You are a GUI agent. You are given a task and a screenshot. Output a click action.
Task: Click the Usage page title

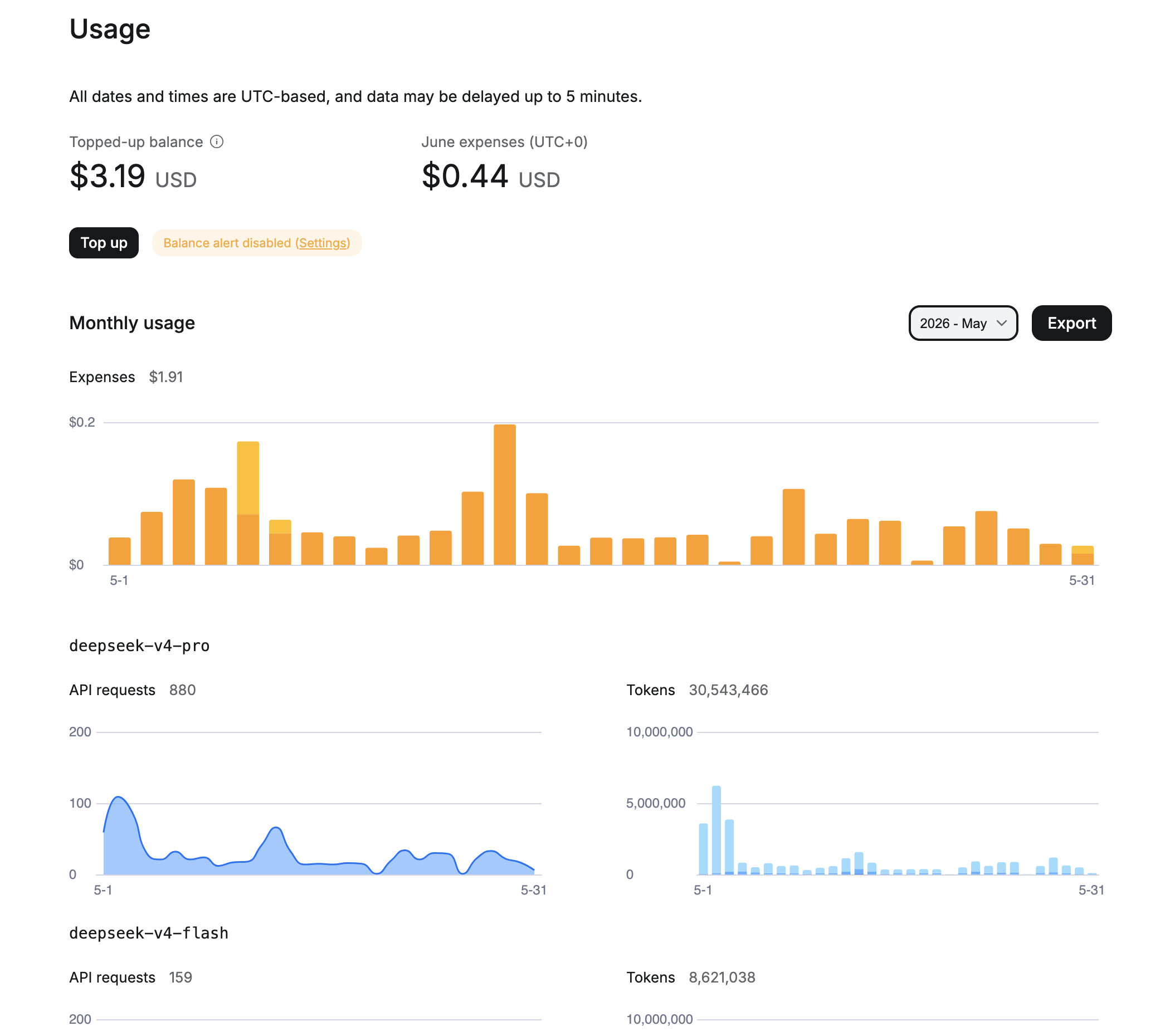tap(110, 28)
